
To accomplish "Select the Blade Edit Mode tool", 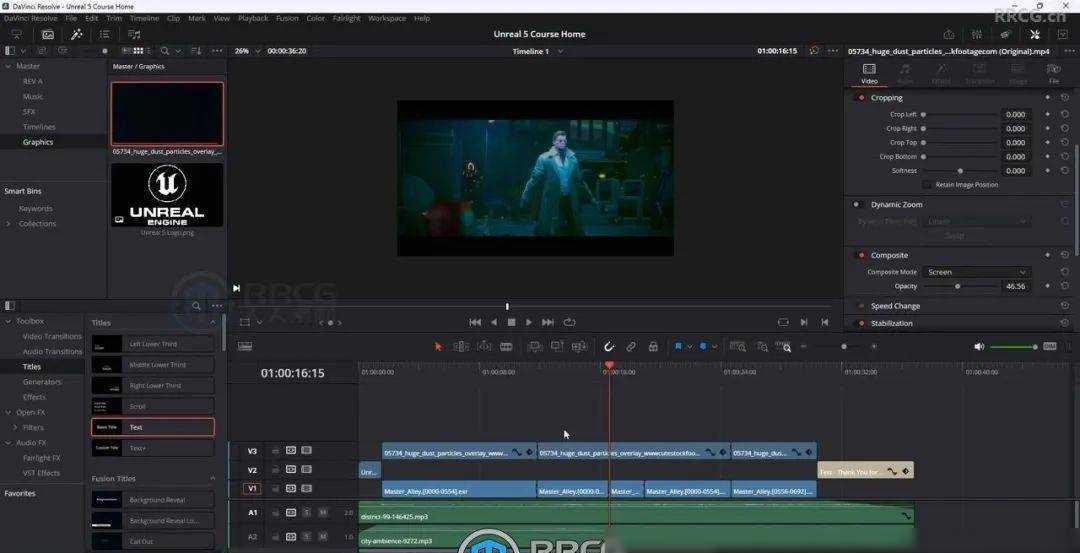I will click(x=506, y=346).
